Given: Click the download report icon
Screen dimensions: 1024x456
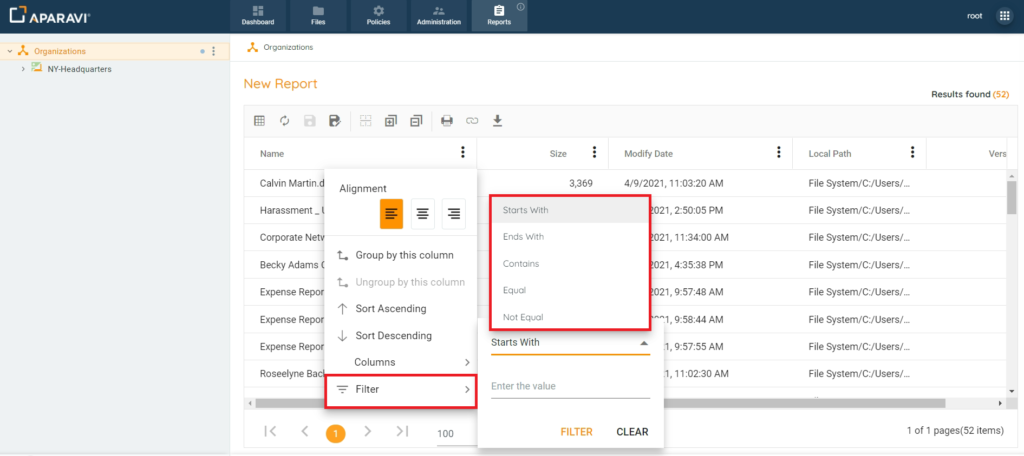Looking at the screenshot, I should coord(497,121).
